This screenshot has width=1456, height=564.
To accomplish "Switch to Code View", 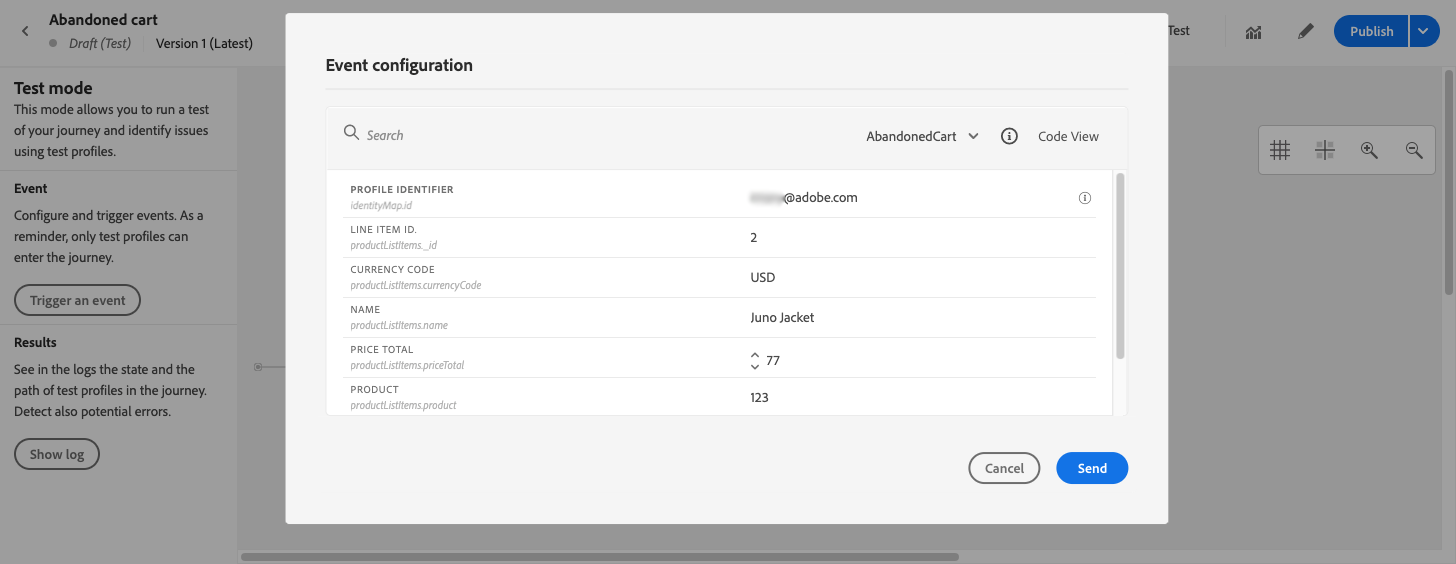I will [x=1068, y=136].
